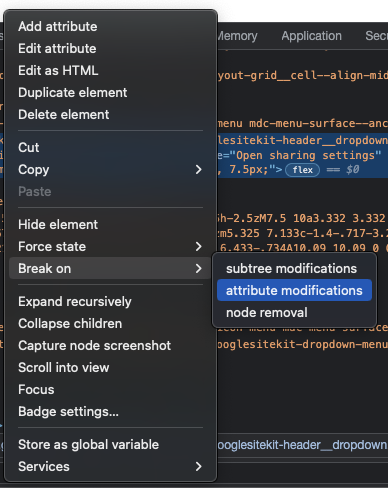Viewport: 388px width, 488px height.
Task: Choose Scroll into view
Action: [x=109, y=368]
